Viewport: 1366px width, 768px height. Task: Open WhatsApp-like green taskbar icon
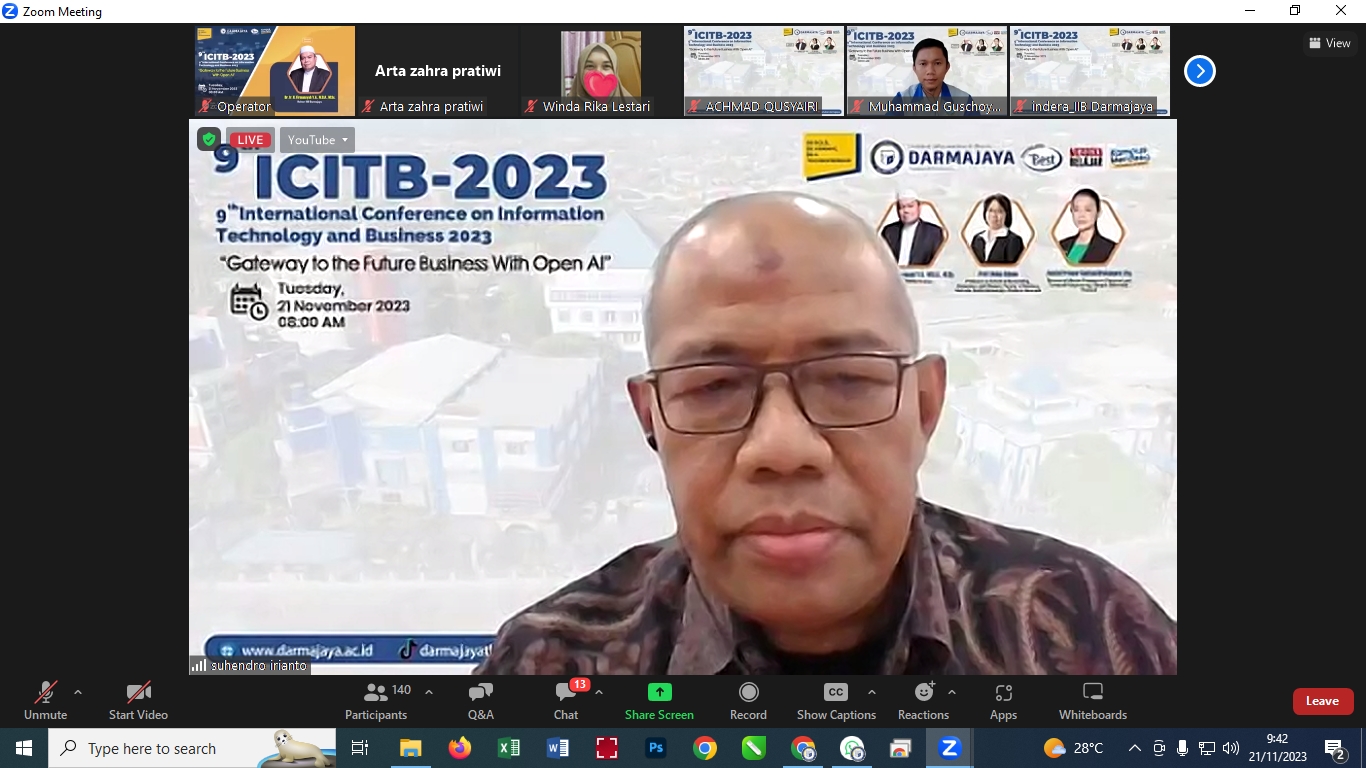click(x=852, y=748)
